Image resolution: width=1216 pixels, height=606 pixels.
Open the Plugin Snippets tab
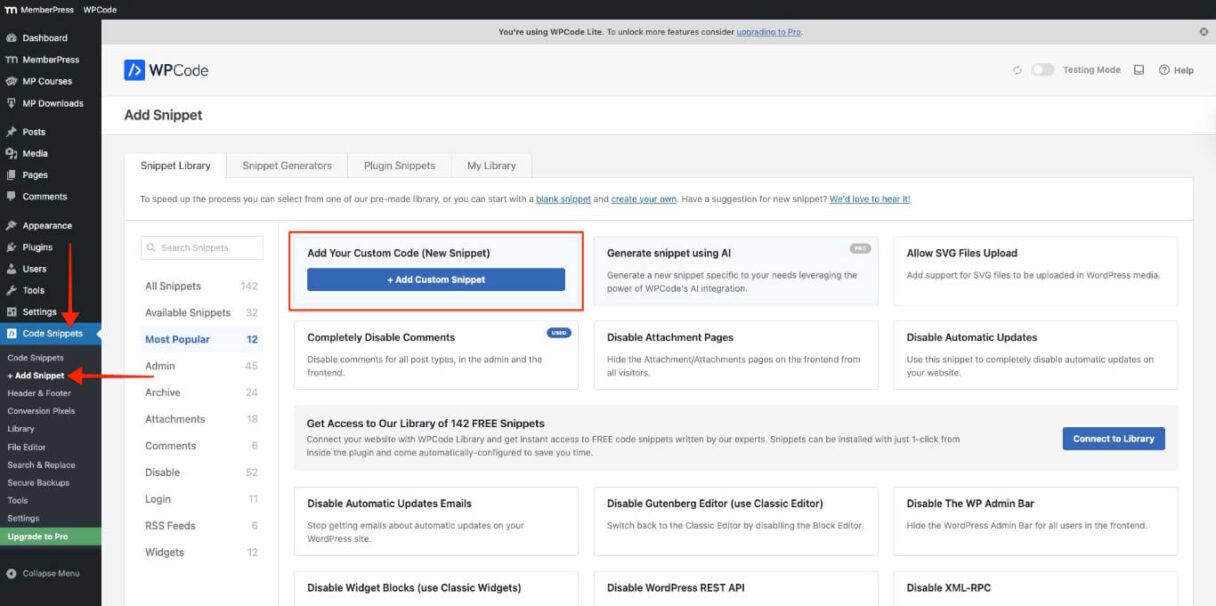pyautogui.click(x=399, y=166)
